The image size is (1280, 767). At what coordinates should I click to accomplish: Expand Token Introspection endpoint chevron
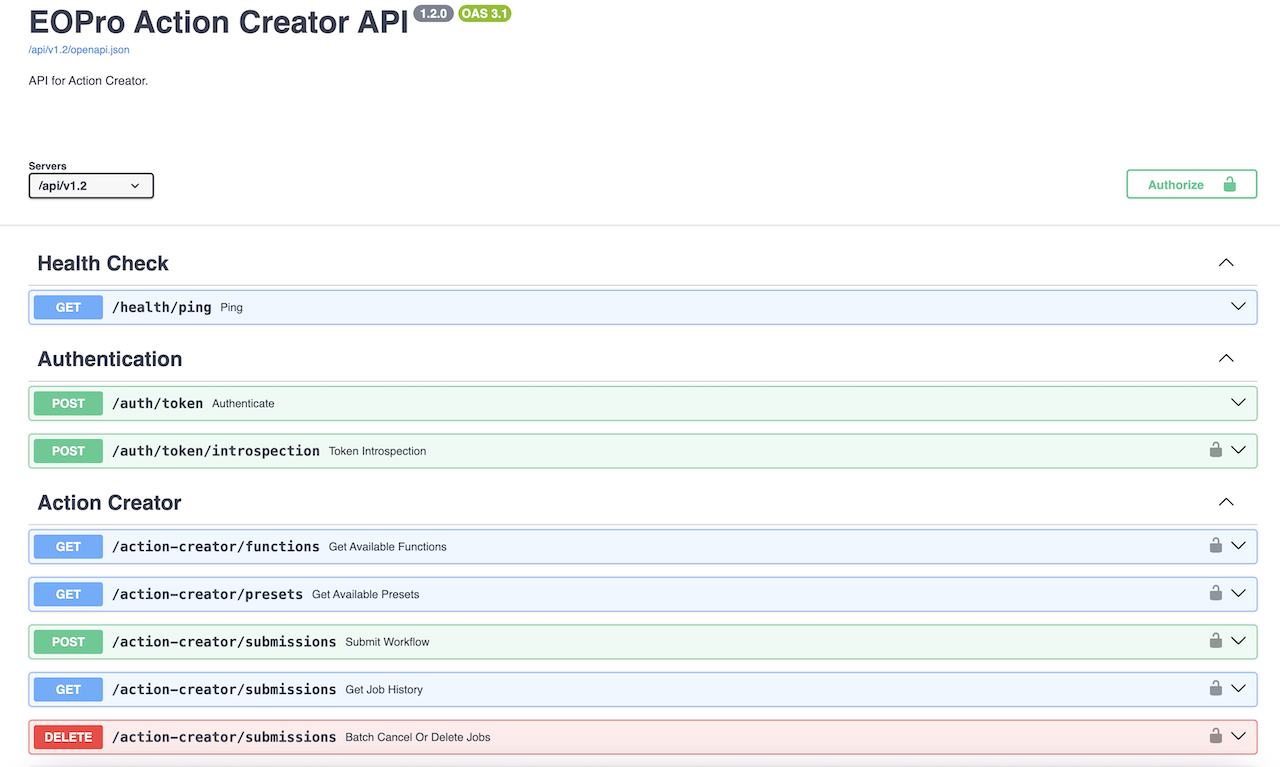click(x=1238, y=450)
